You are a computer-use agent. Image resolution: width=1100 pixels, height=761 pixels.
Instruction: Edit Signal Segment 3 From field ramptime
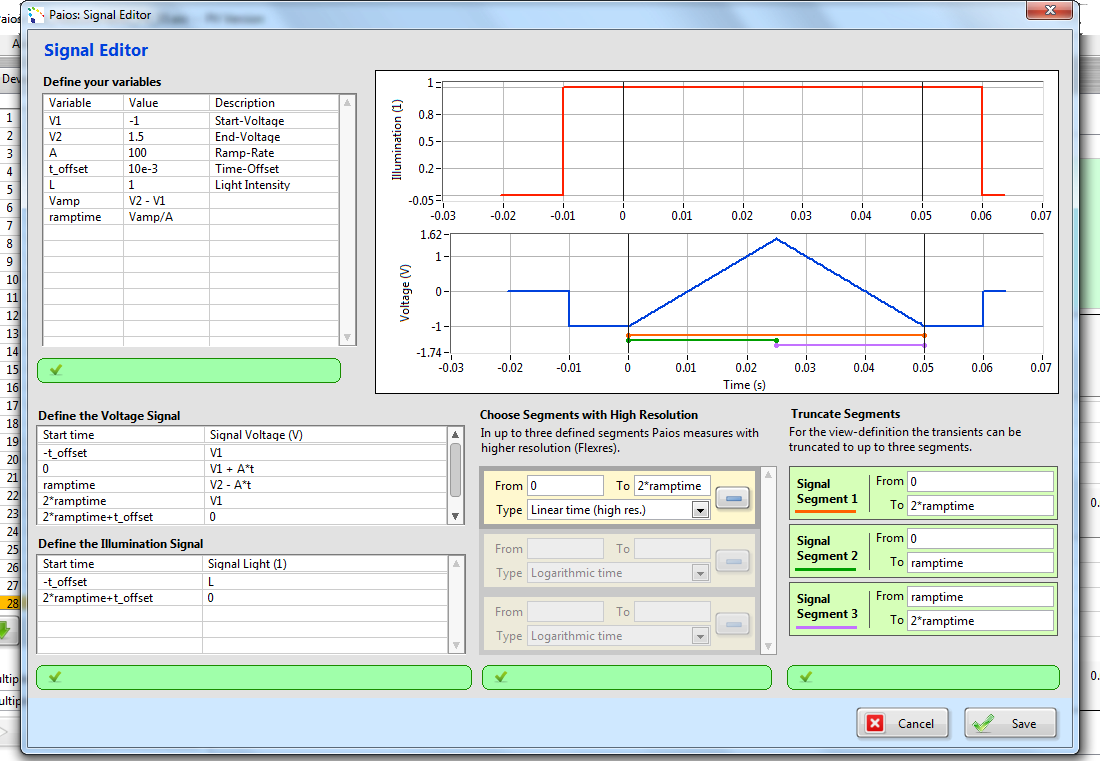click(980, 596)
